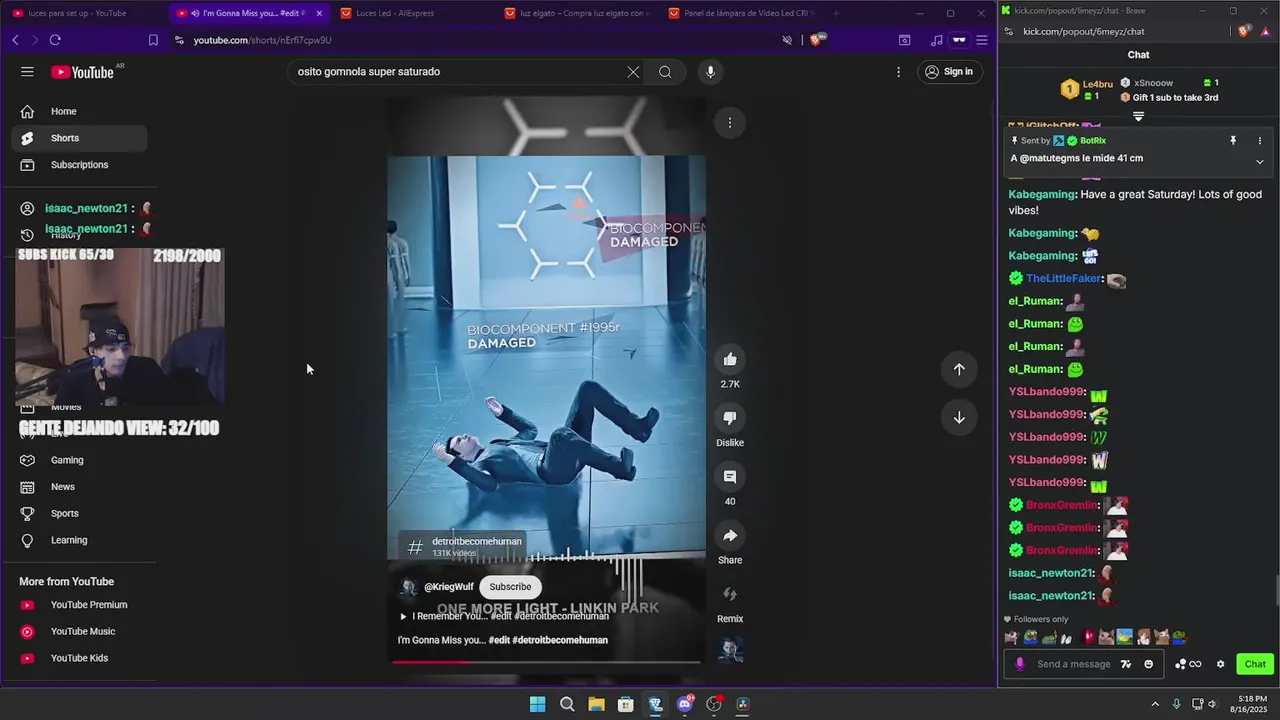
Task: Open YouTube settings three-dot menu
Action: point(898,72)
